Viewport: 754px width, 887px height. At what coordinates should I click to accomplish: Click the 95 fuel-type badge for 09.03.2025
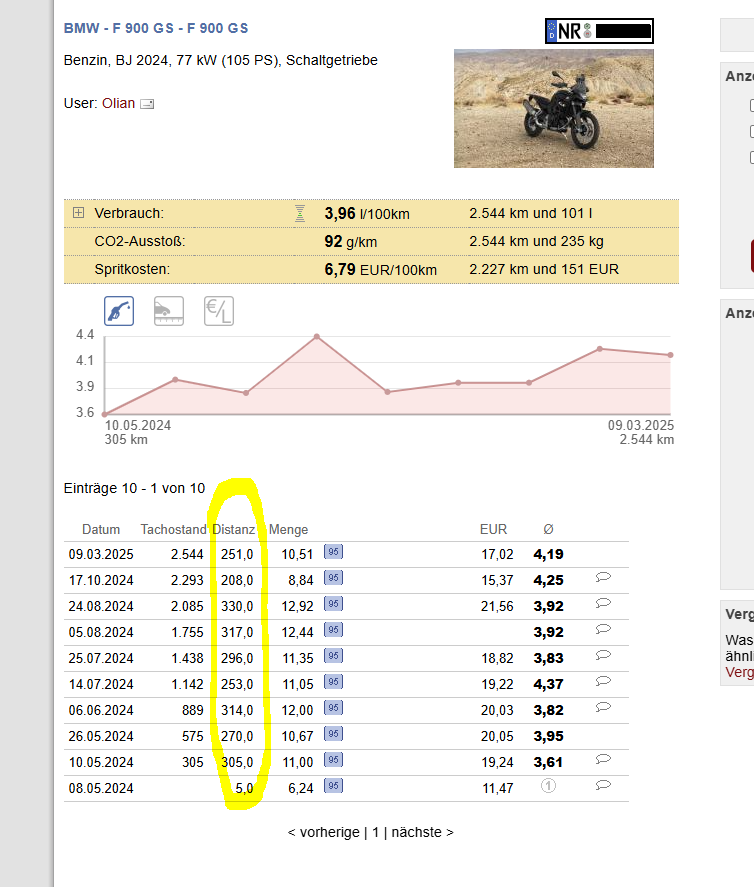tap(334, 552)
